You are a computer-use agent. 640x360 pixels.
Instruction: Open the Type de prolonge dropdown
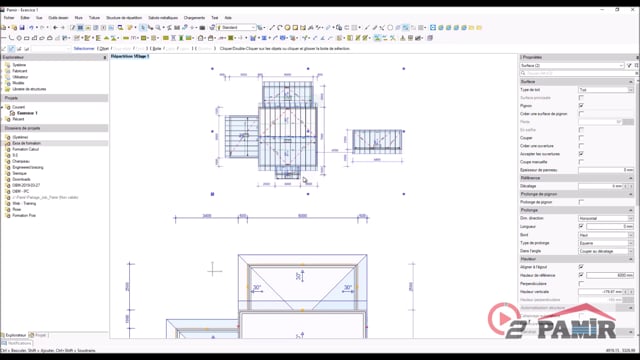[606, 243]
